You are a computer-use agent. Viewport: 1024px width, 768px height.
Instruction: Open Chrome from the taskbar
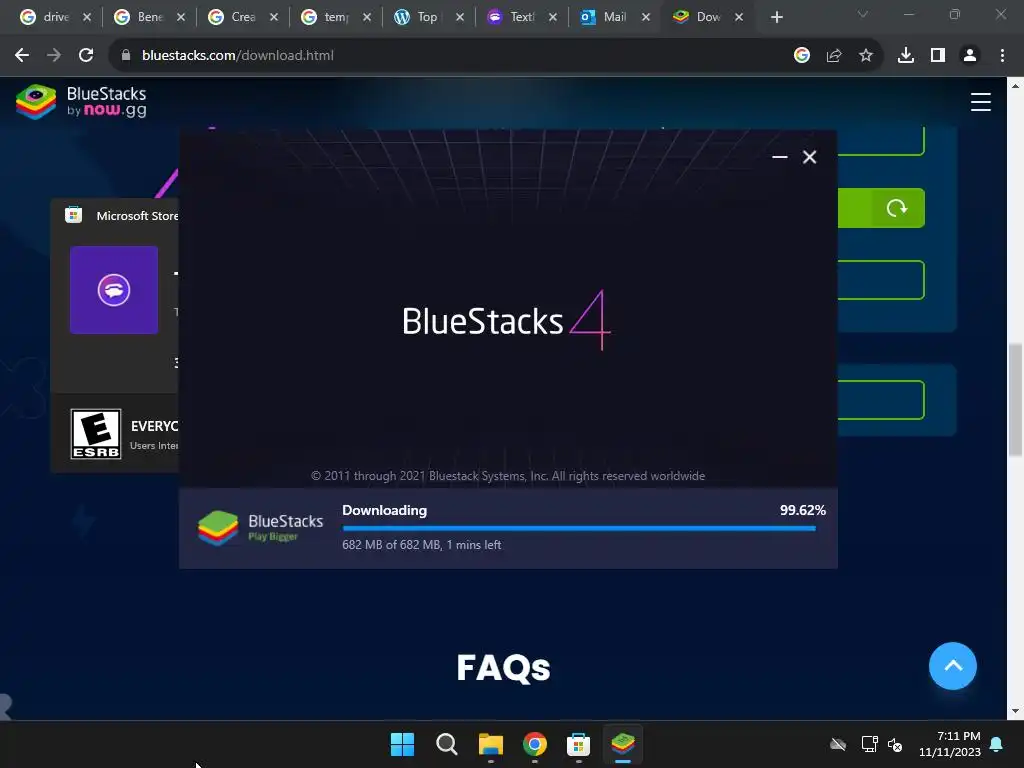click(535, 744)
